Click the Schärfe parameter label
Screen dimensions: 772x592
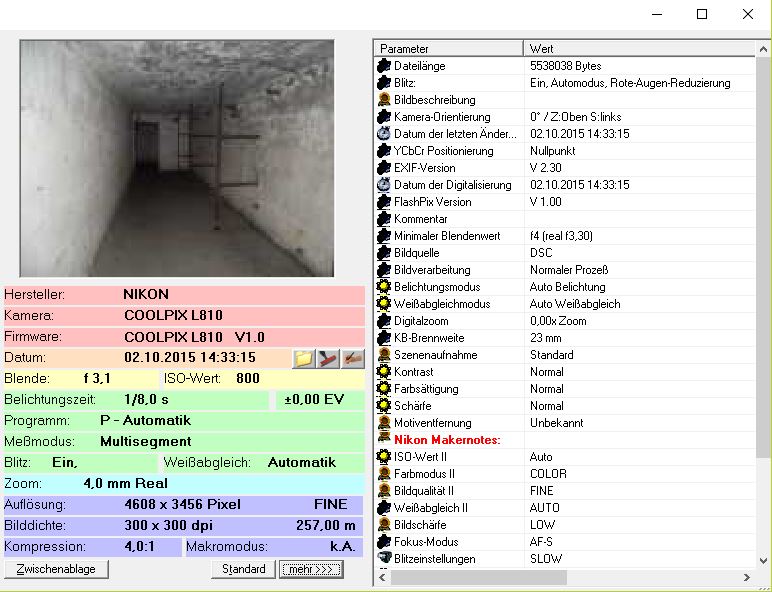click(x=413, y=406)
